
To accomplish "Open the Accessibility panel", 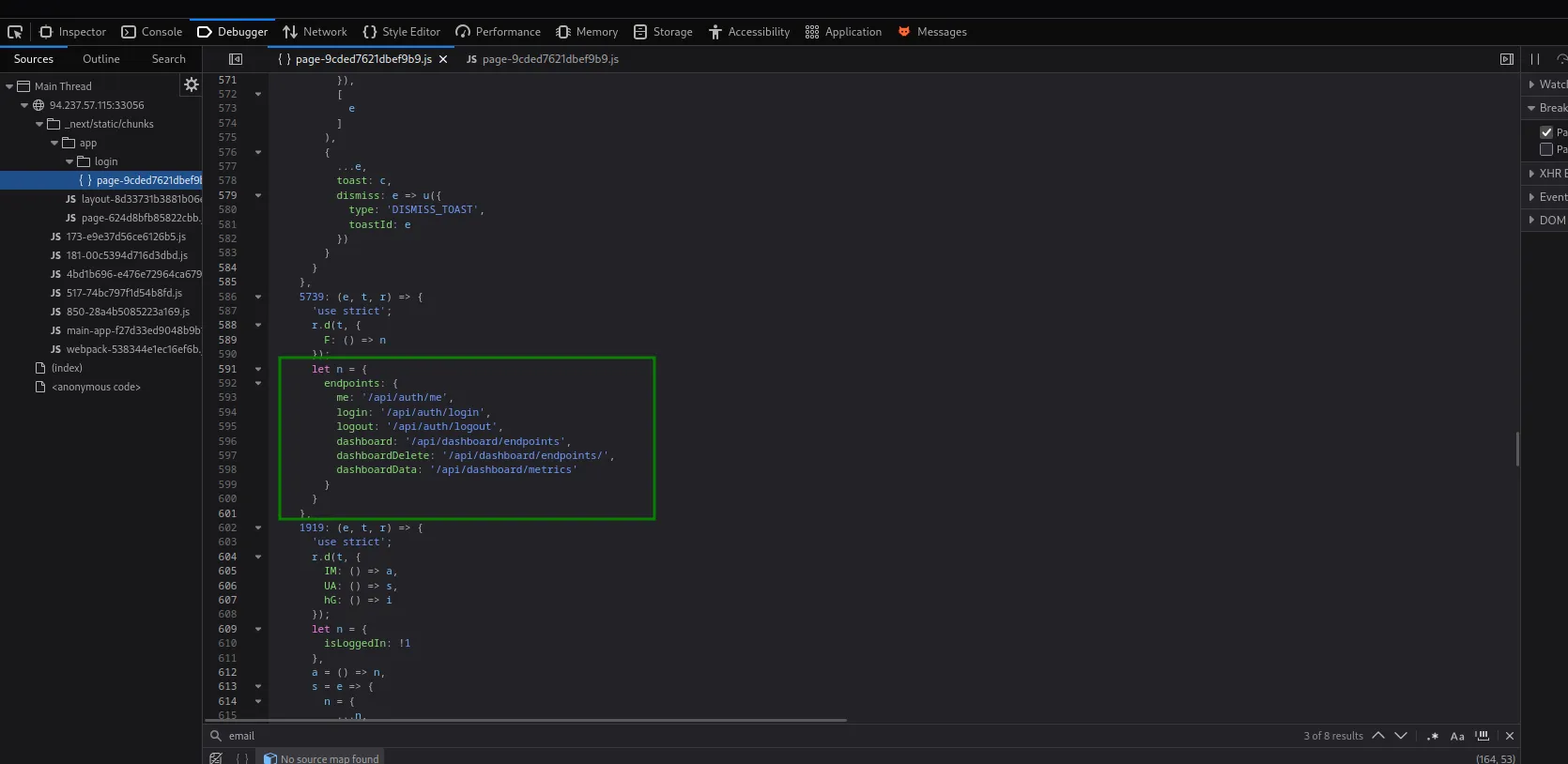I will pos(749,32).
